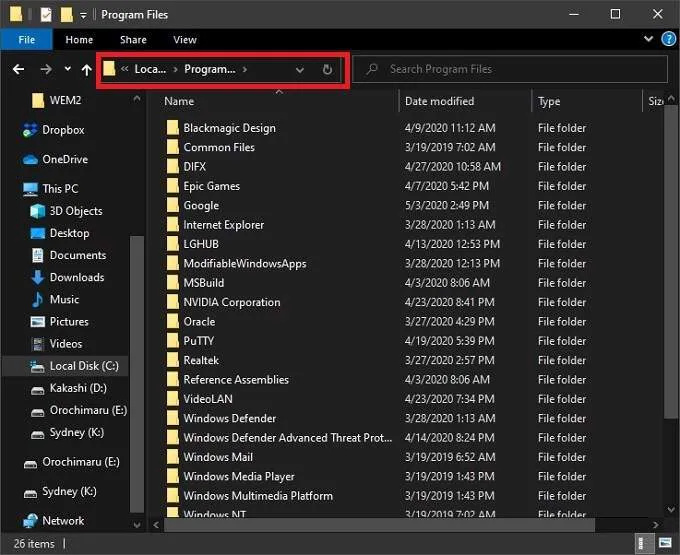
Task: Switch to the View ribbon tab
Action: click(185, 40)
